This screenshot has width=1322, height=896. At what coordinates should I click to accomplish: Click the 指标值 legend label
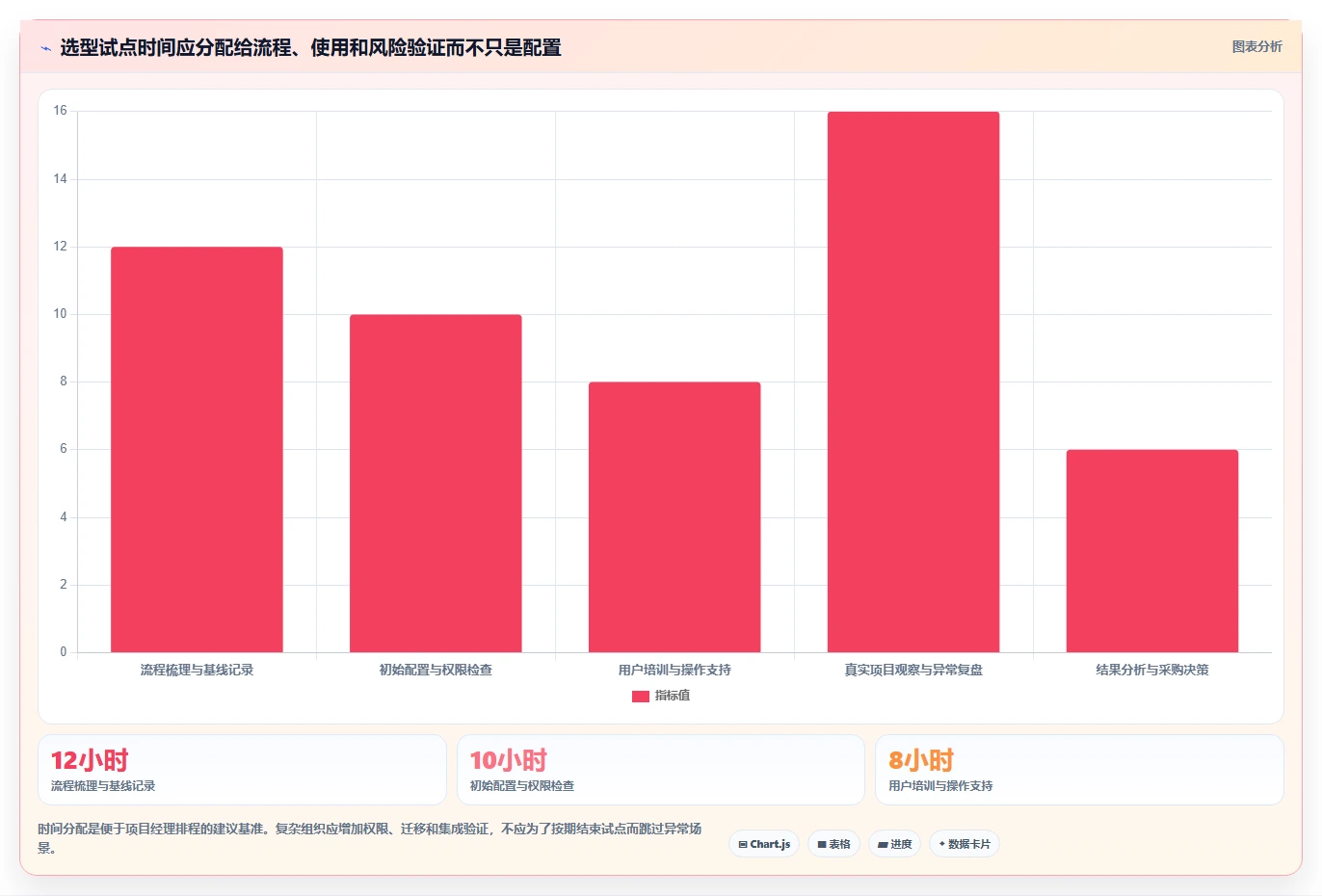click(x=673, y=696)
